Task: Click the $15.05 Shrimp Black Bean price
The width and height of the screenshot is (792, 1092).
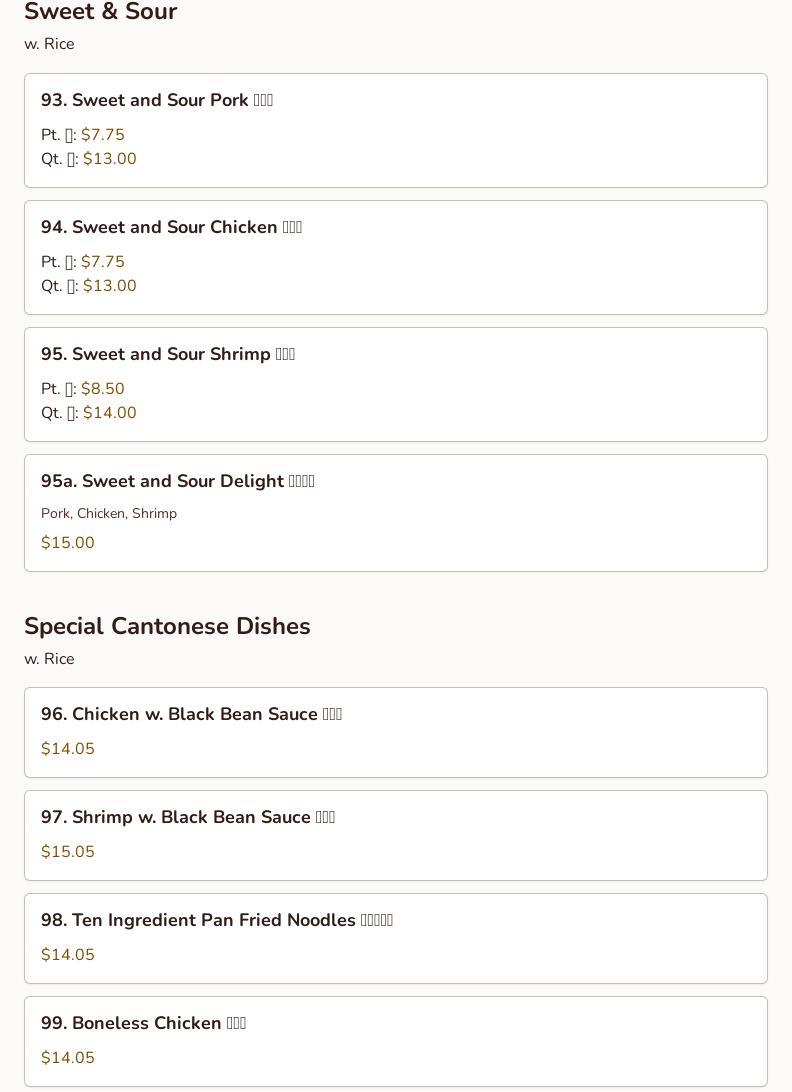Action: [68, 852]
